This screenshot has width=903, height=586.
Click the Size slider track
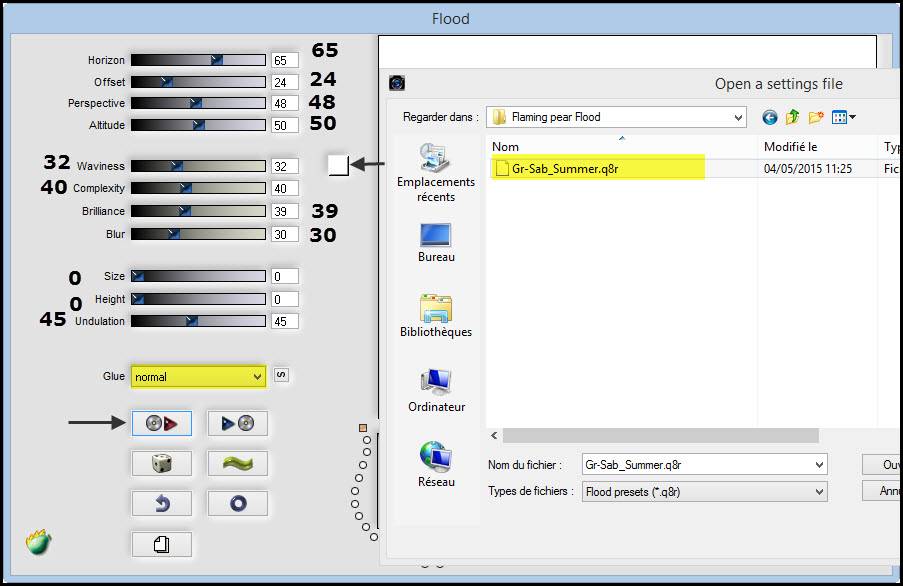pos(198,276)
